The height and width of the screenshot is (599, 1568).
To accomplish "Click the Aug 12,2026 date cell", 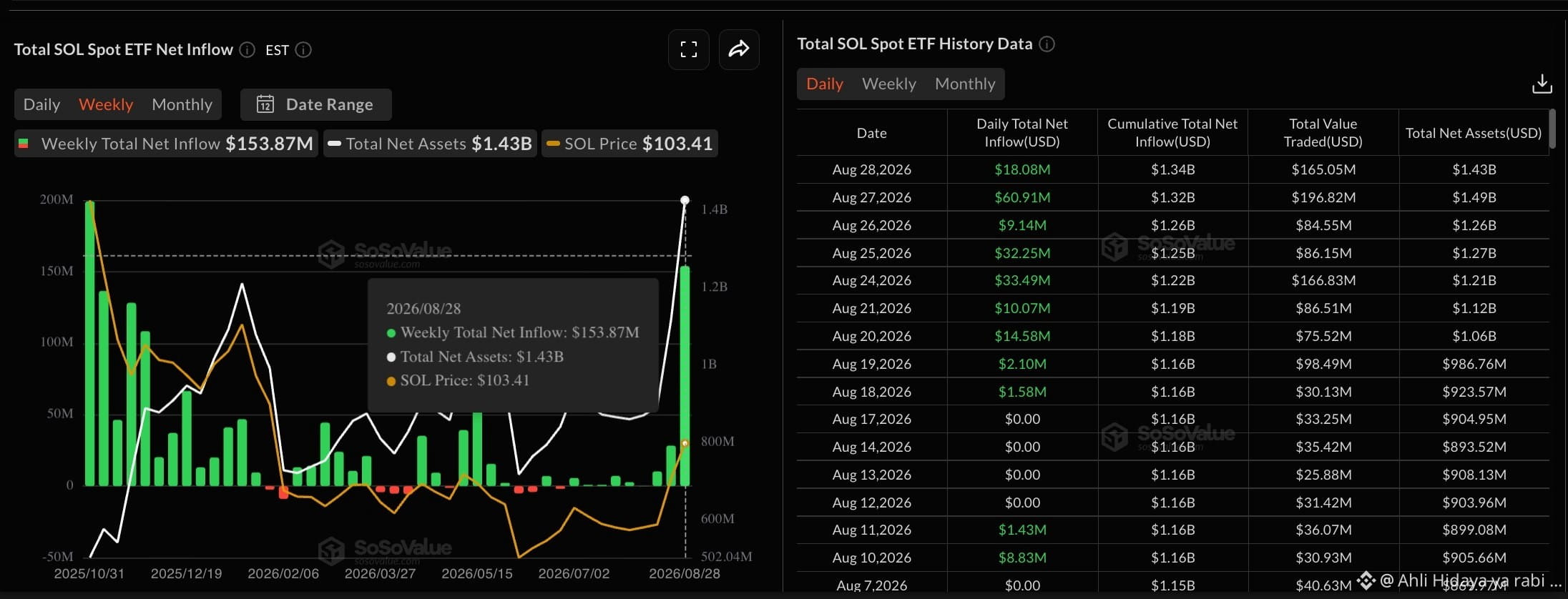I will [x=872, y=503].
